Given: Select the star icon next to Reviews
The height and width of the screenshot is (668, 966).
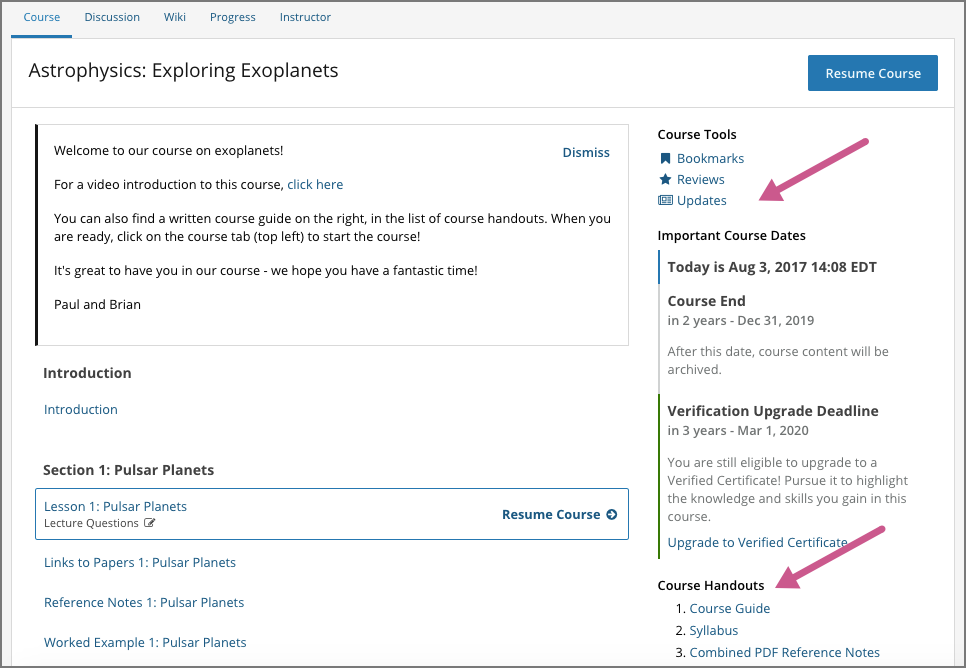Looking at the screenshot, I should coord(664,179).
